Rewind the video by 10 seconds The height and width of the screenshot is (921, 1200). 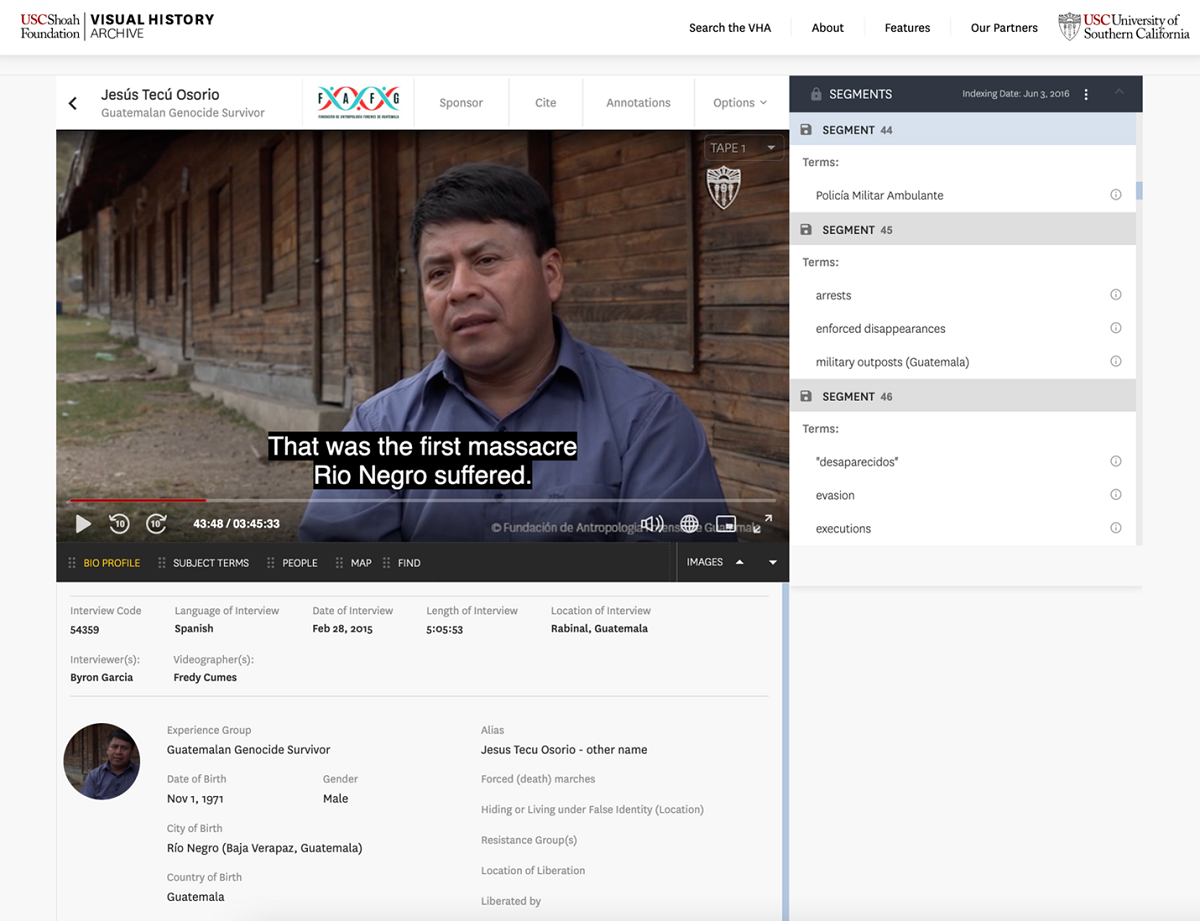coord(119,523)
